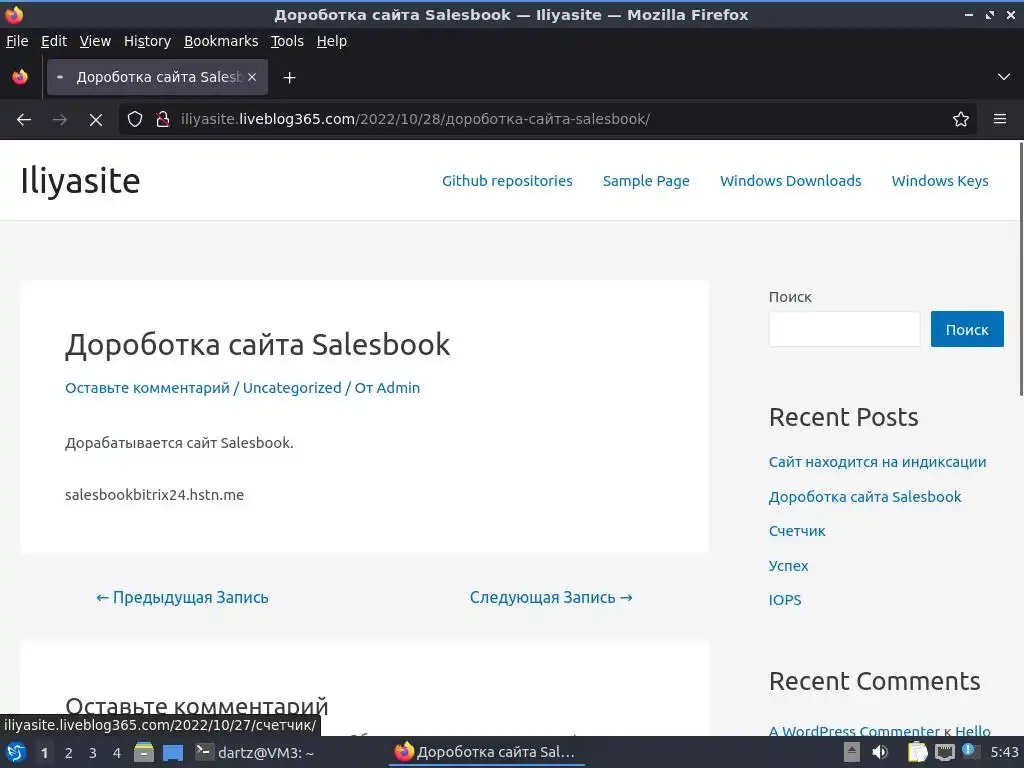This screenshot has height=768, width=1024.
Task: Open recent post IOPS
Action: point(784,600)
